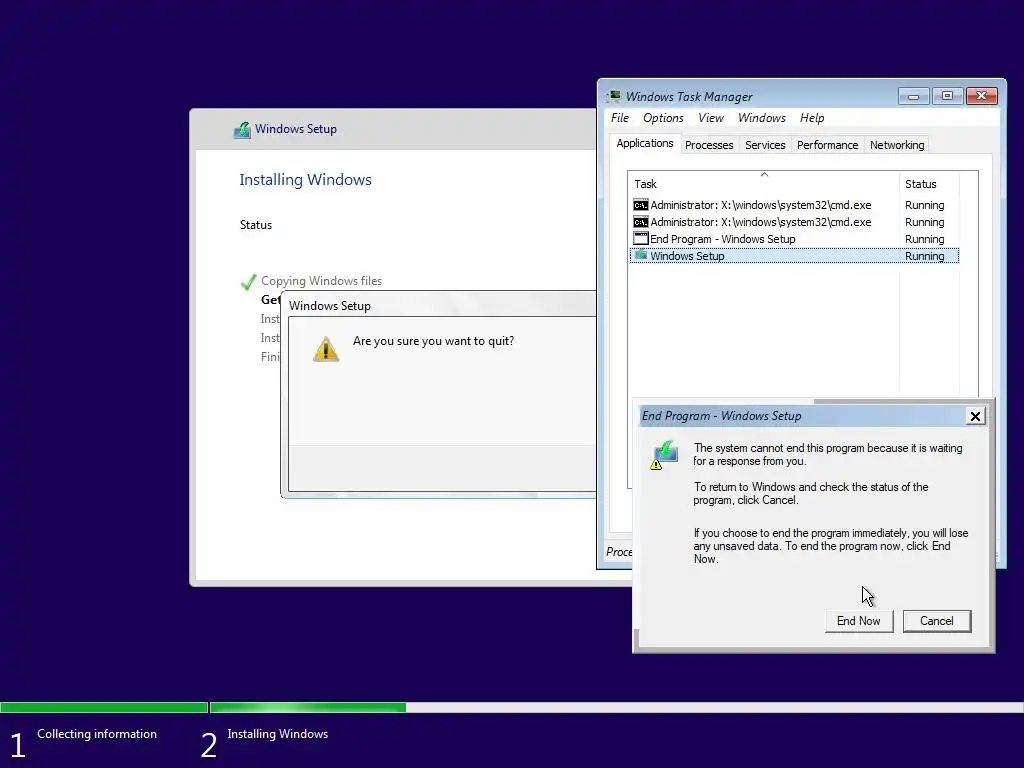
Task: Select the second cmd.exe task row
Action: tap(794, 222)
